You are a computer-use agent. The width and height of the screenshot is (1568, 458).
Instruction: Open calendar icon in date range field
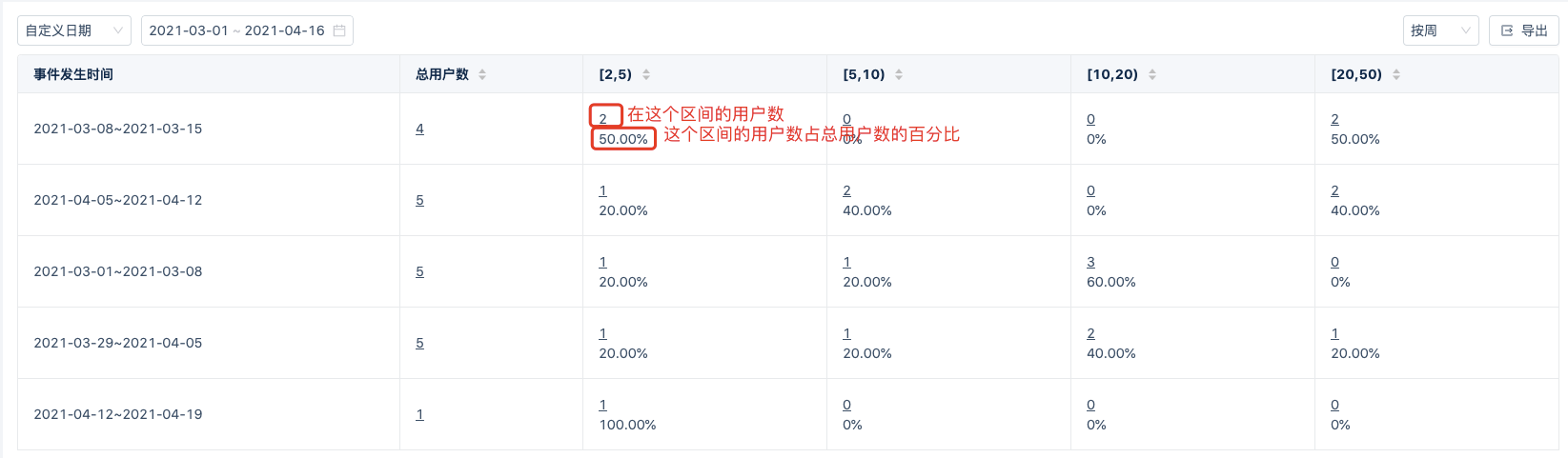pyautogui.click(x=339, y=30)
